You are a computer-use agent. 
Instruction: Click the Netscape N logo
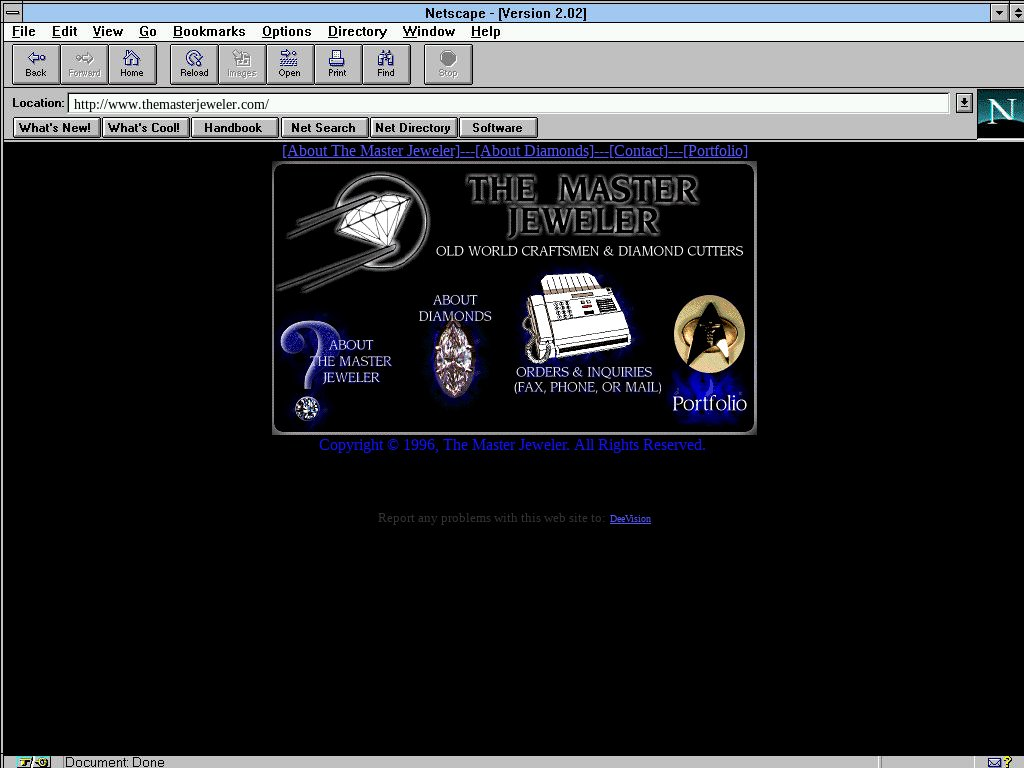pyautogui.click(x=999, y=113)
